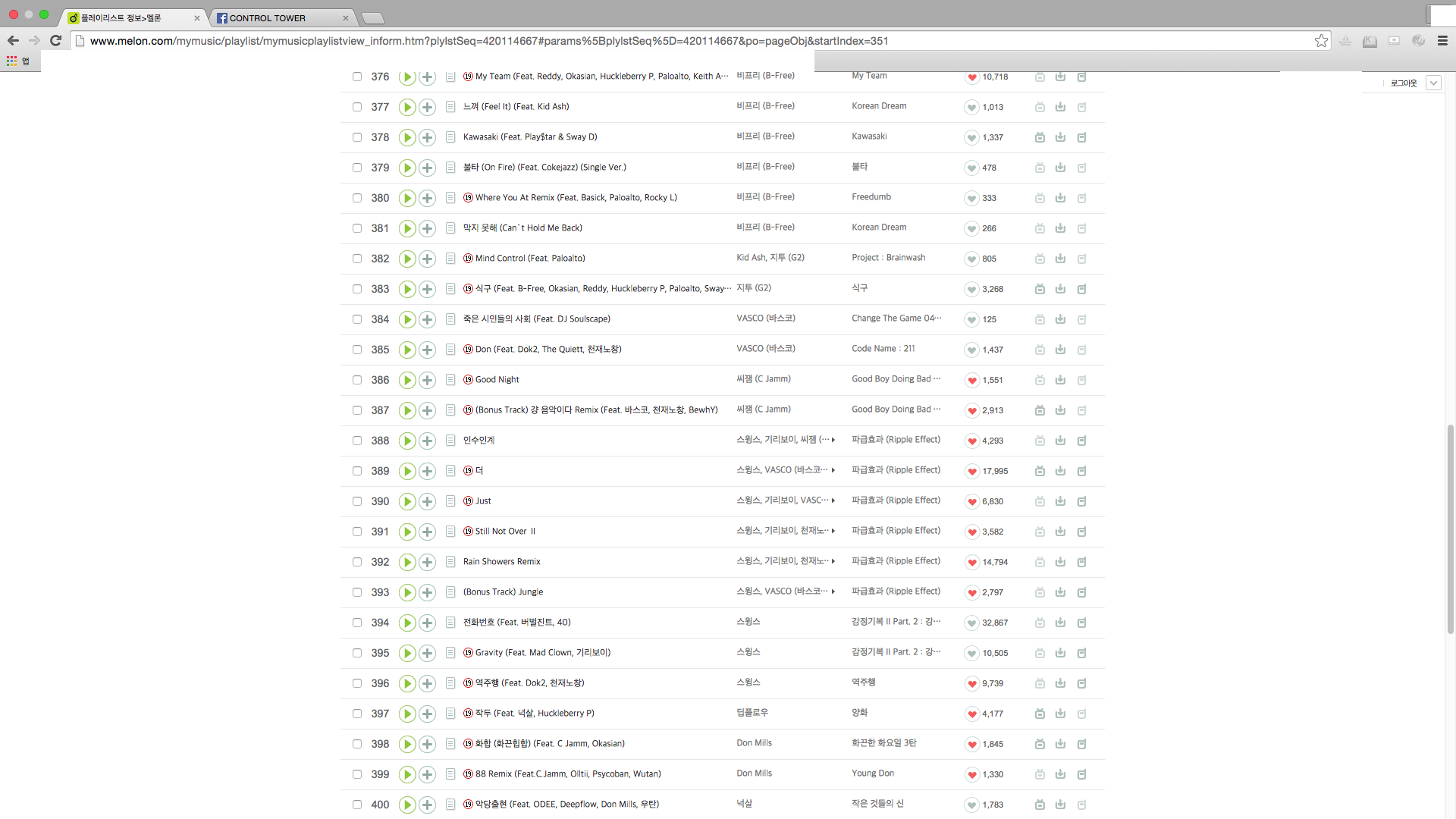Image resolution: width=1456 pixels, height=819 pixels.
Task: Expand artist list for song 391 Still Not Over
Action: click(833, 531)
